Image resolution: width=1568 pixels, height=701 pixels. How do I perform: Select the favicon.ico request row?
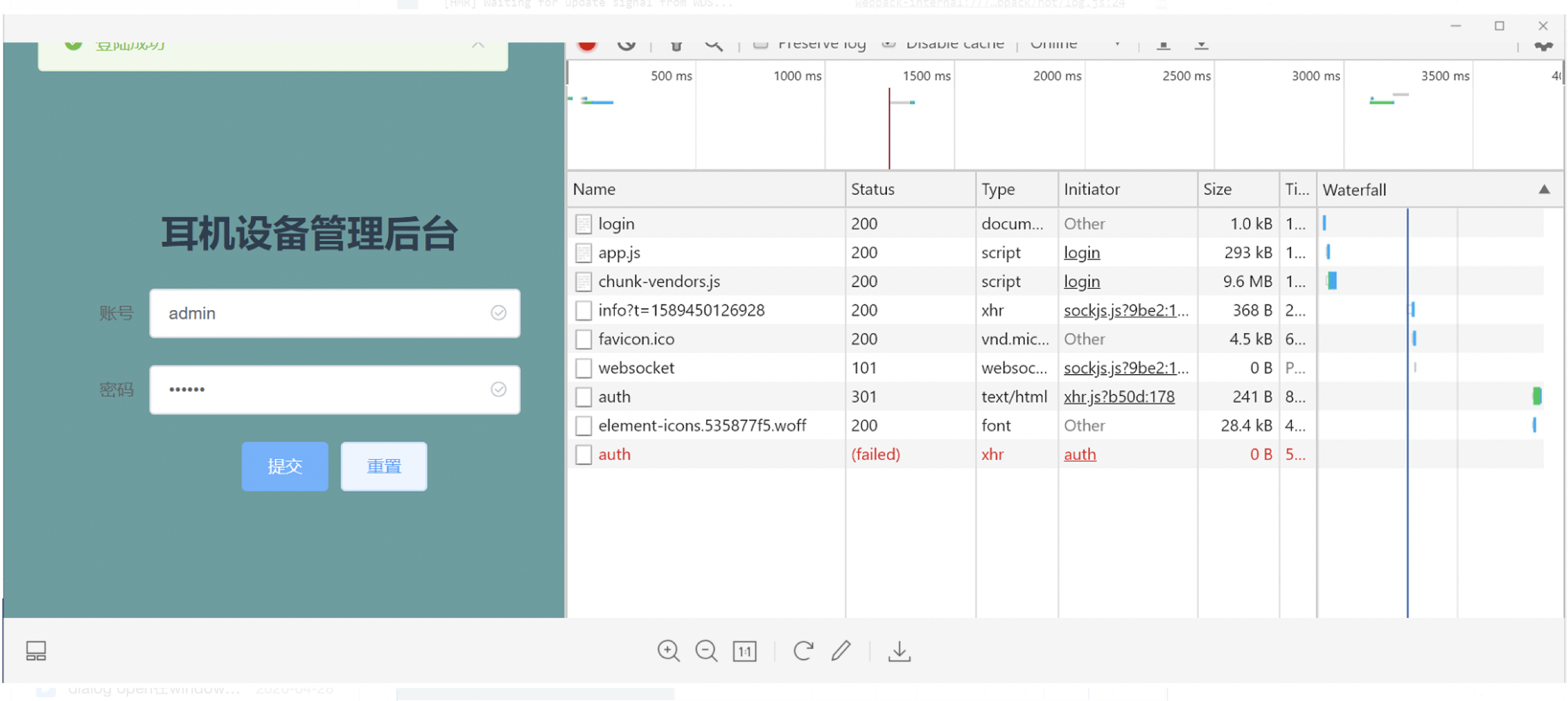(x=1055, y=339)
